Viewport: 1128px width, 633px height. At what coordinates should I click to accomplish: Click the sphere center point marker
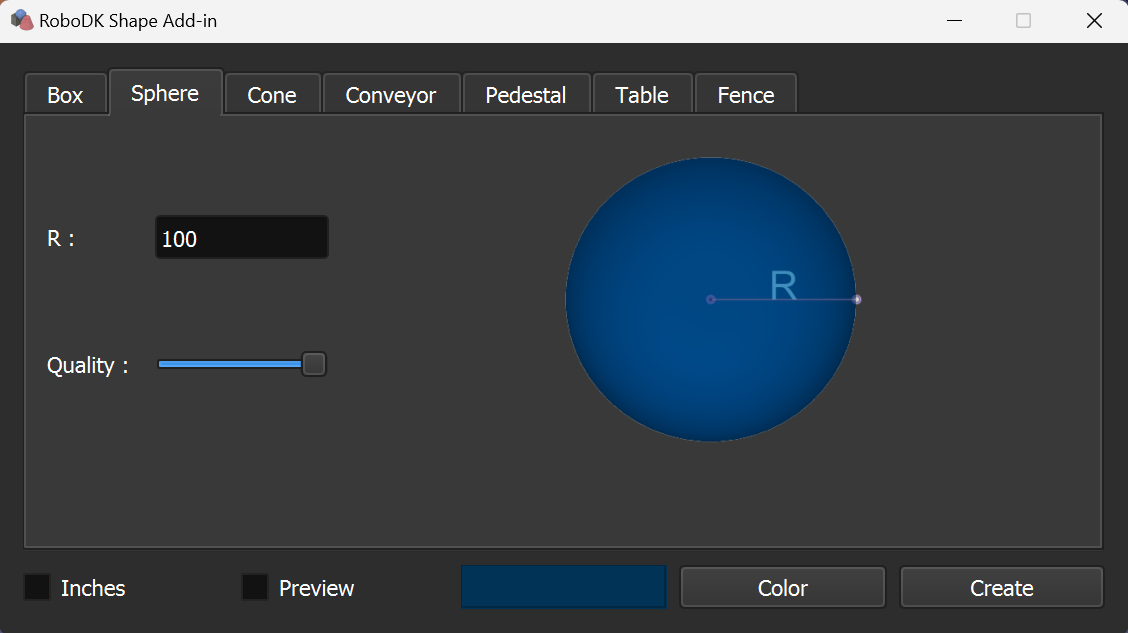pos(711,299)
